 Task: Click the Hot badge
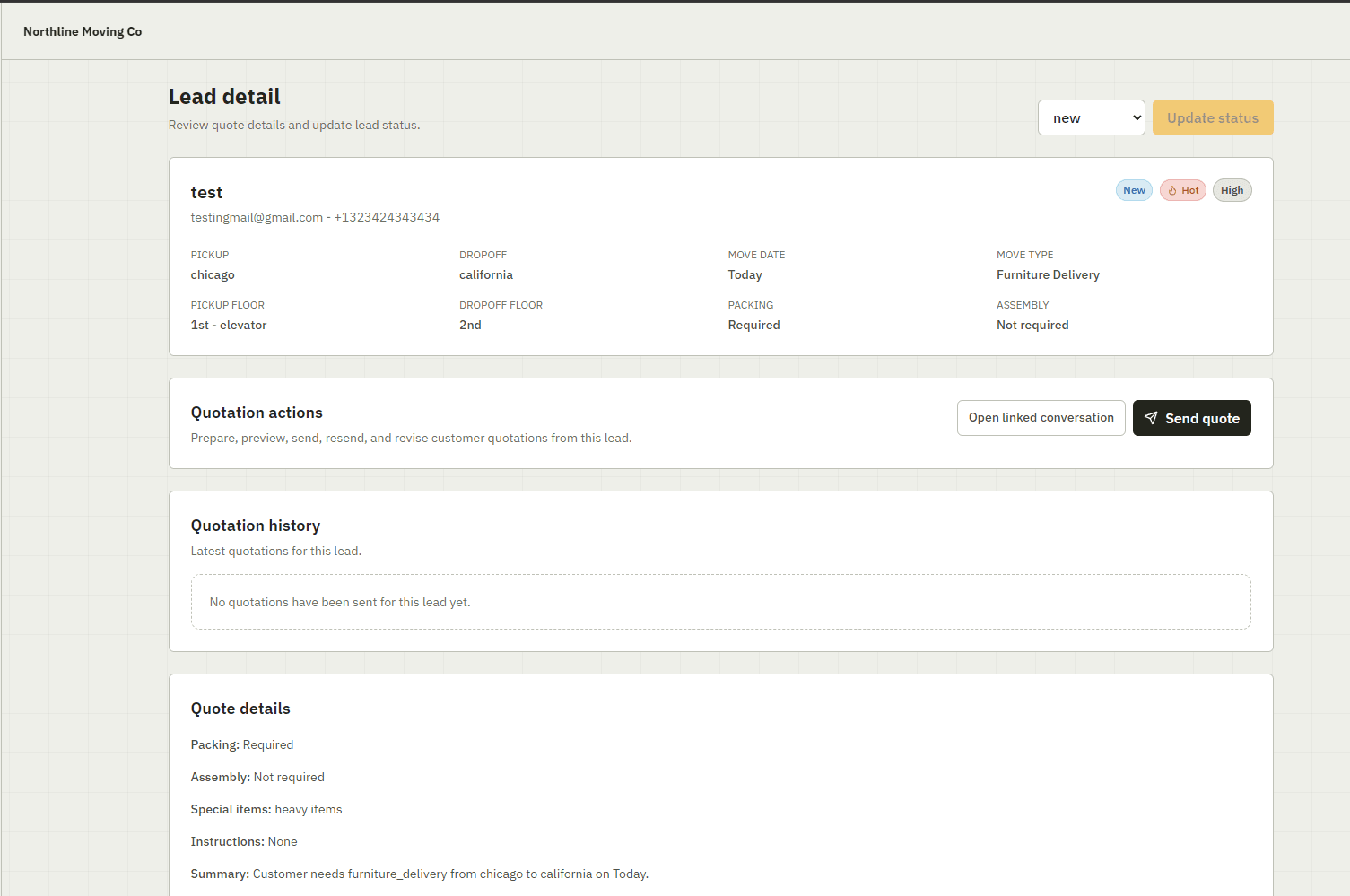pos(1182,190)
